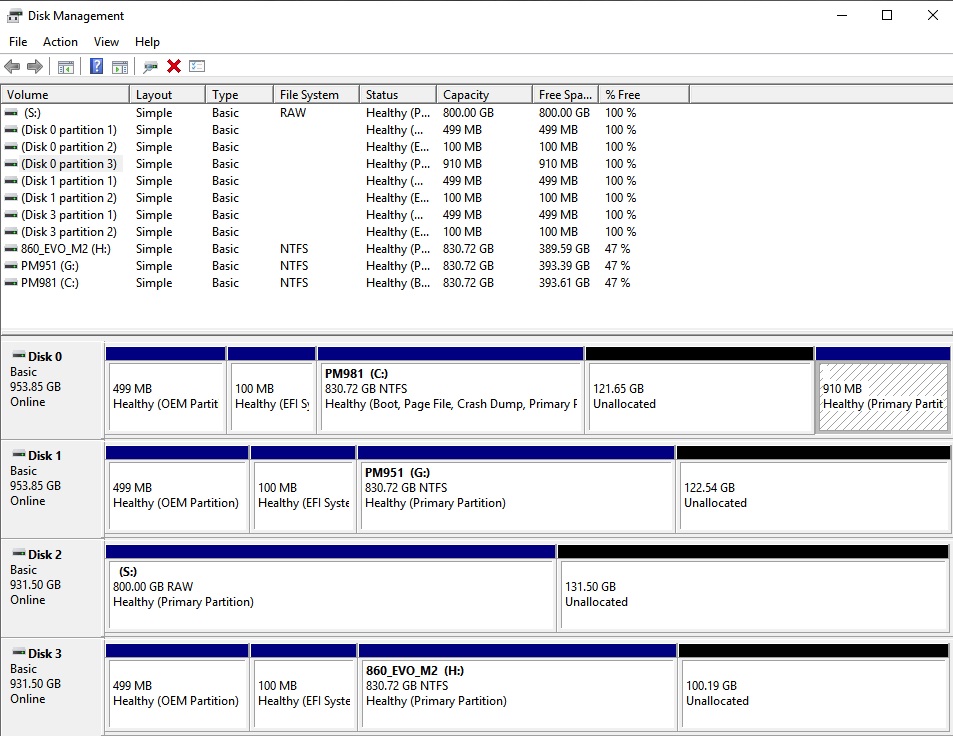Screen dimensions: 953x736
Task: Select the 121.65 GB unallocated space on Disk 0
Action: click(698, 396)
